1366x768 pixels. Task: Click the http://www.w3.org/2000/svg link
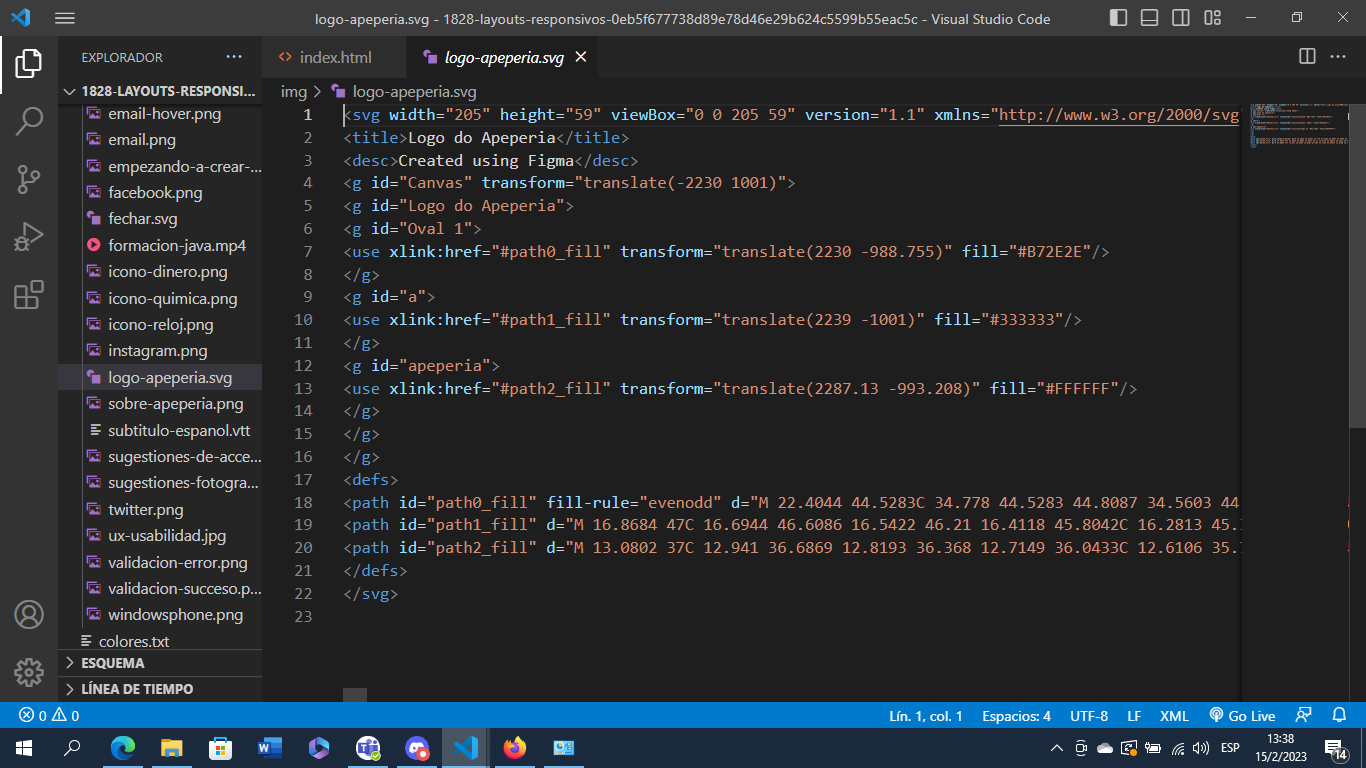tap(1119, 115)
